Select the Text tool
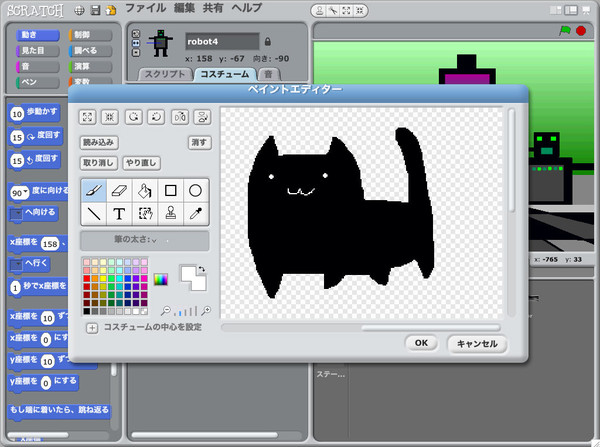Image resolution: width=600 pixels, height=447 pixels. (x=119, y=214)
